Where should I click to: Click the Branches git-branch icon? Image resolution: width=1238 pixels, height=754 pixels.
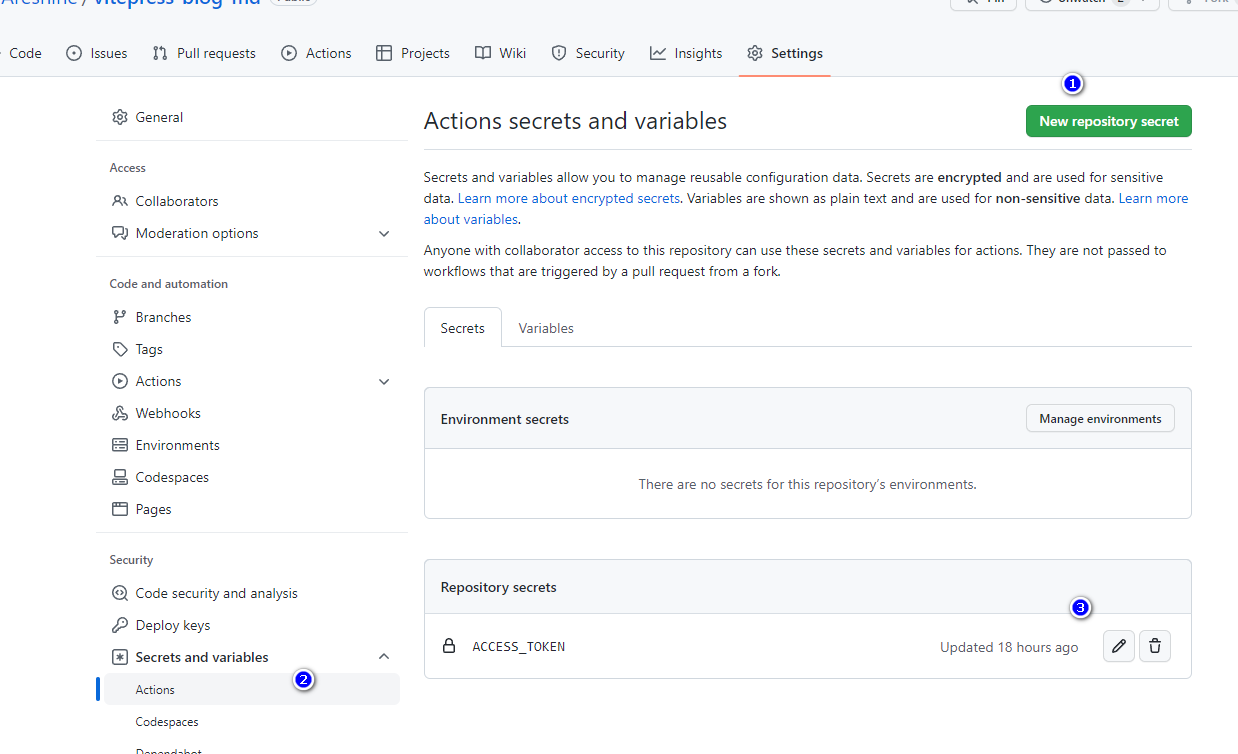click(120, 317)
